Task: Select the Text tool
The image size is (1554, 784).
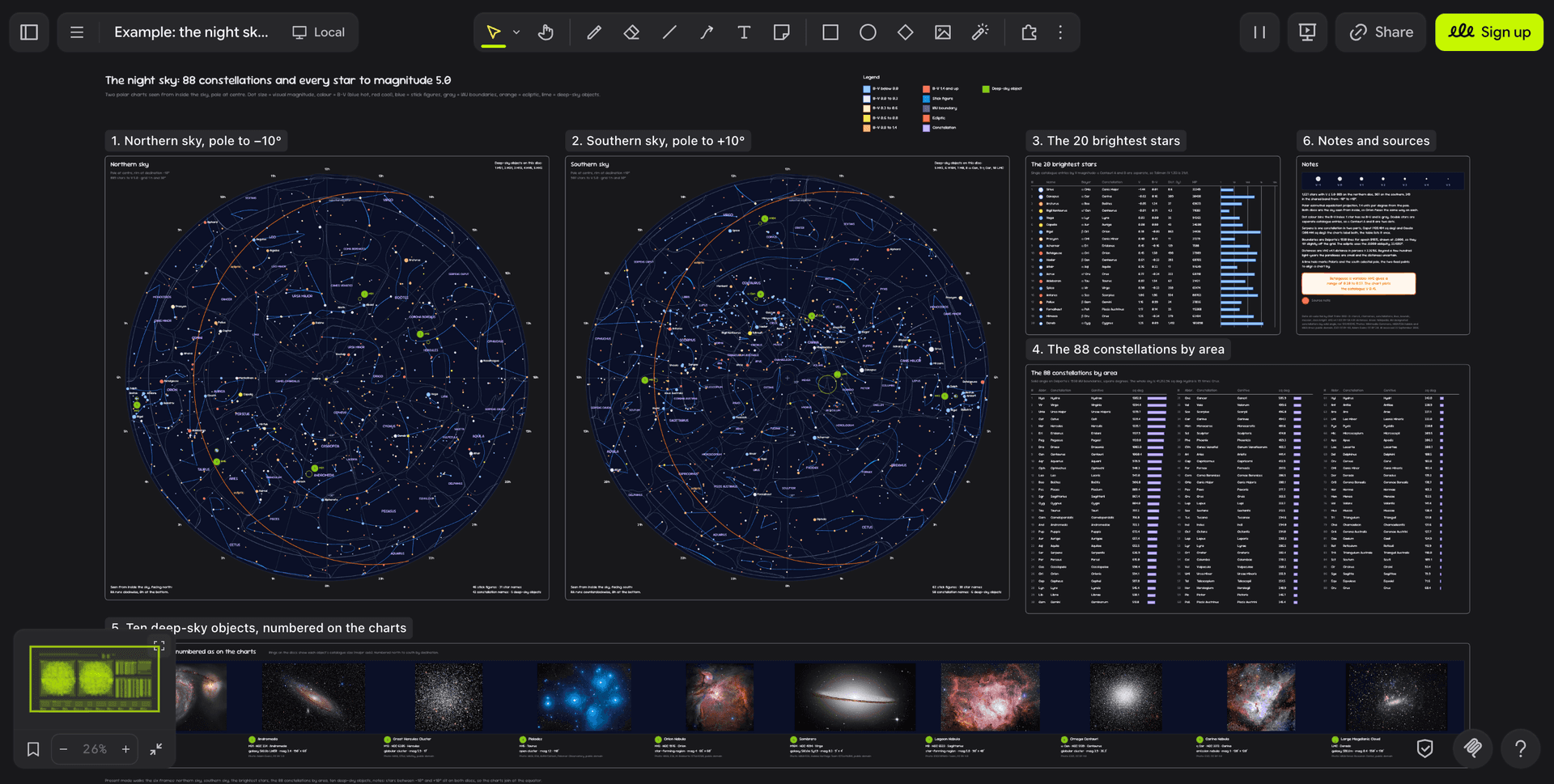Action: pyautogui.click(x=744, y=32)
